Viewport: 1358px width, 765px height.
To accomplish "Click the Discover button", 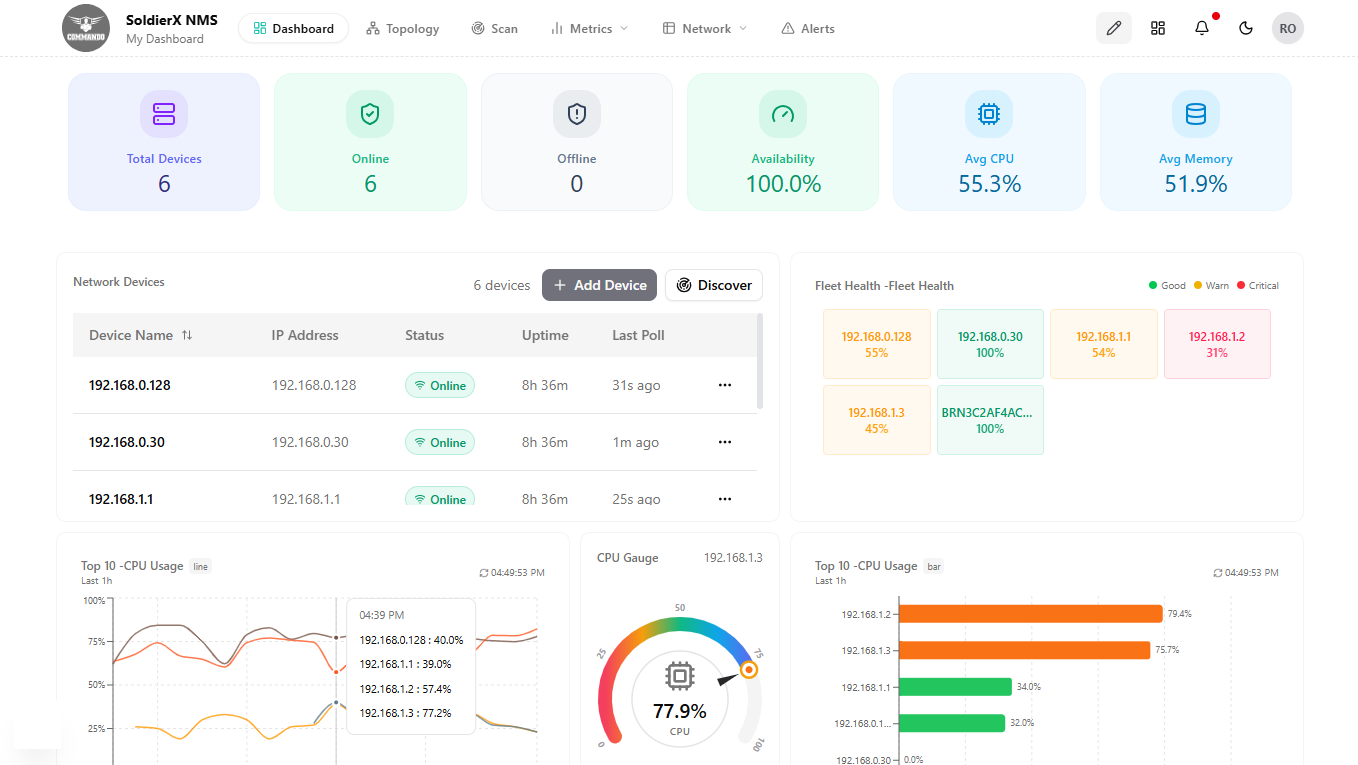I will [x=714, y=285].
